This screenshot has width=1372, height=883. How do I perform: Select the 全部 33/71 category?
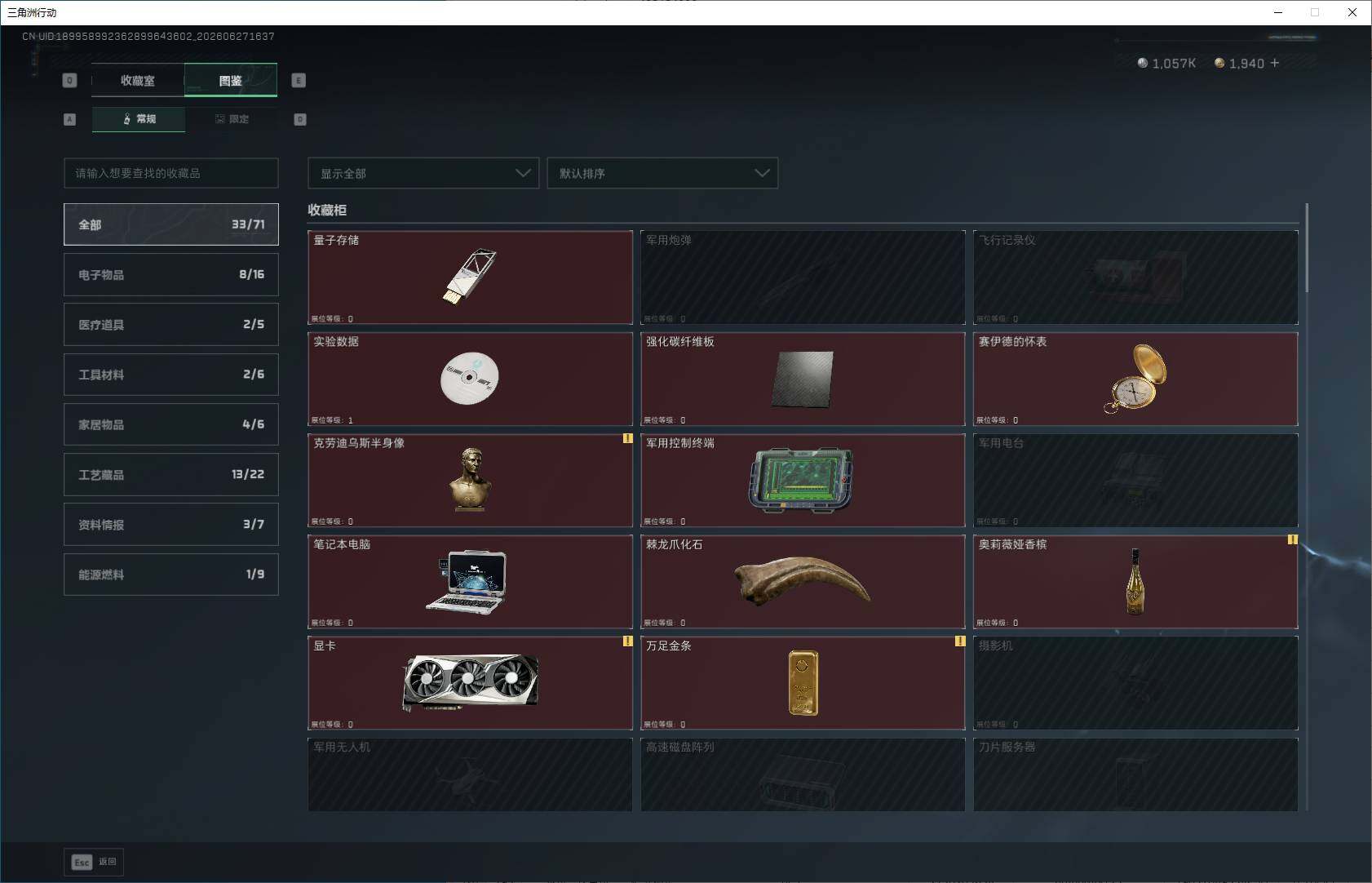point(171,224)
